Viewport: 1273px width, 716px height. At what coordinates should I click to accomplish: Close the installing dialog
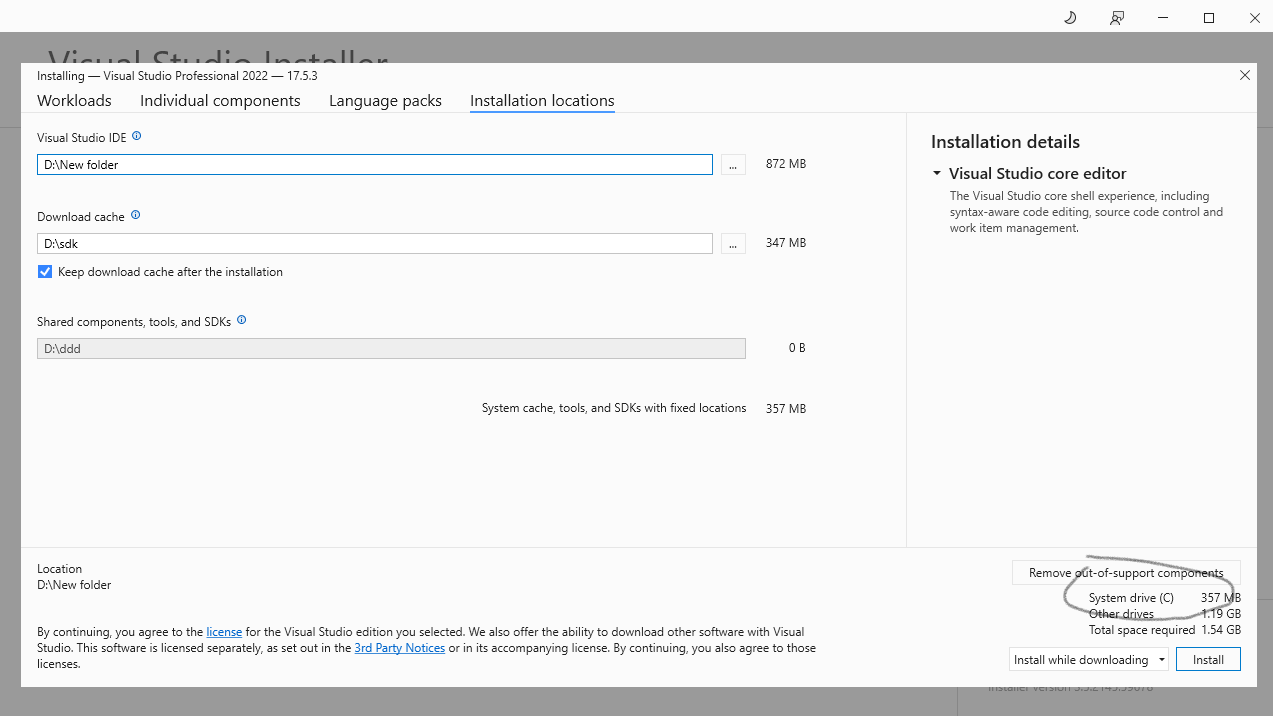point(1245,75)
